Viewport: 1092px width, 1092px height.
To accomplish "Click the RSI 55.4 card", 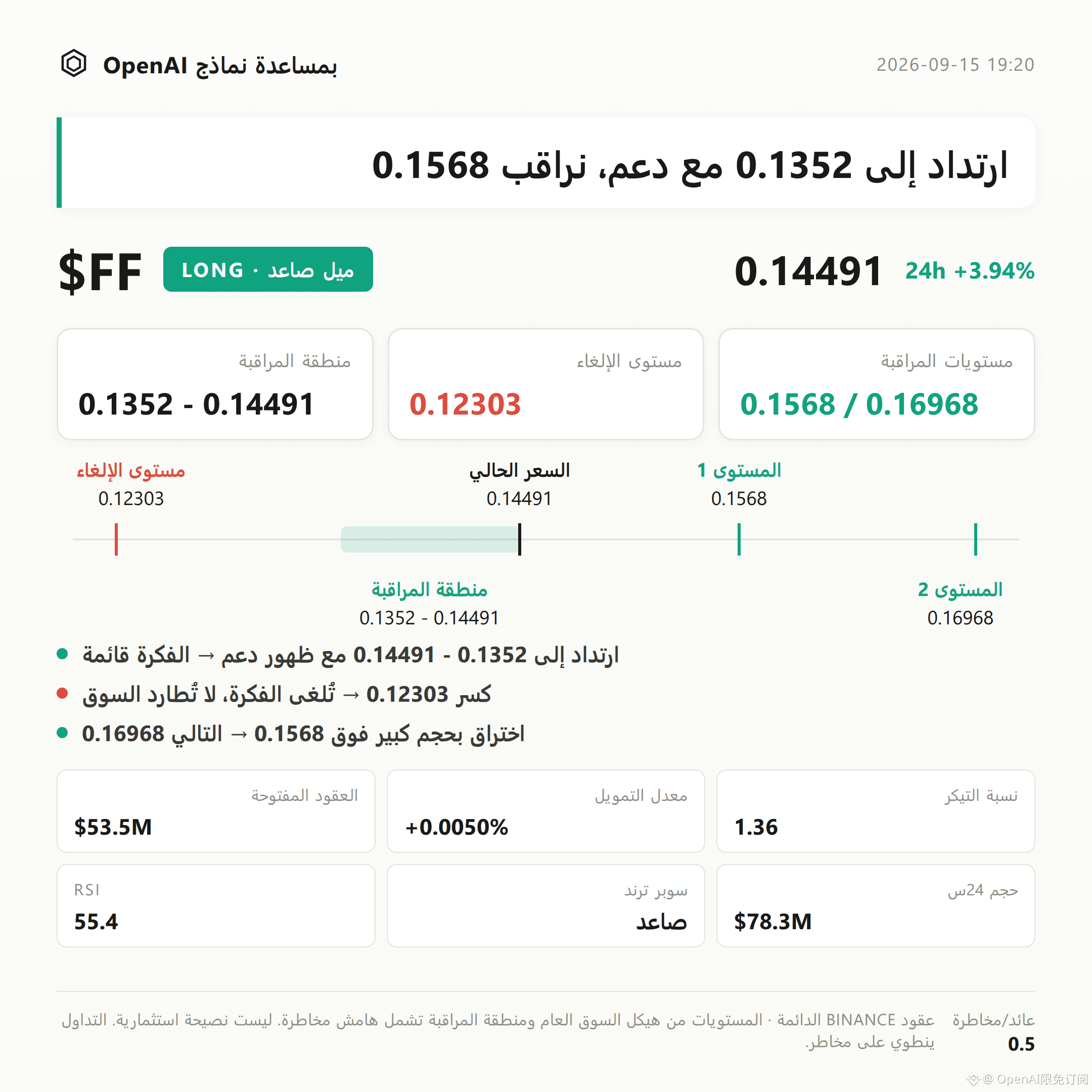I will (216, 905).
